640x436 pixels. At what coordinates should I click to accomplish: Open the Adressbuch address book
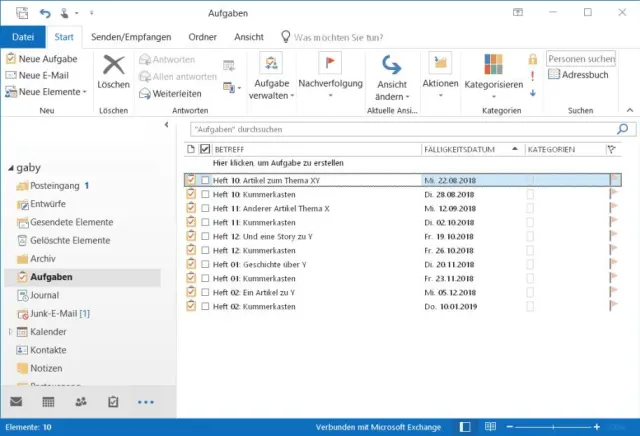tap(582, 75)
